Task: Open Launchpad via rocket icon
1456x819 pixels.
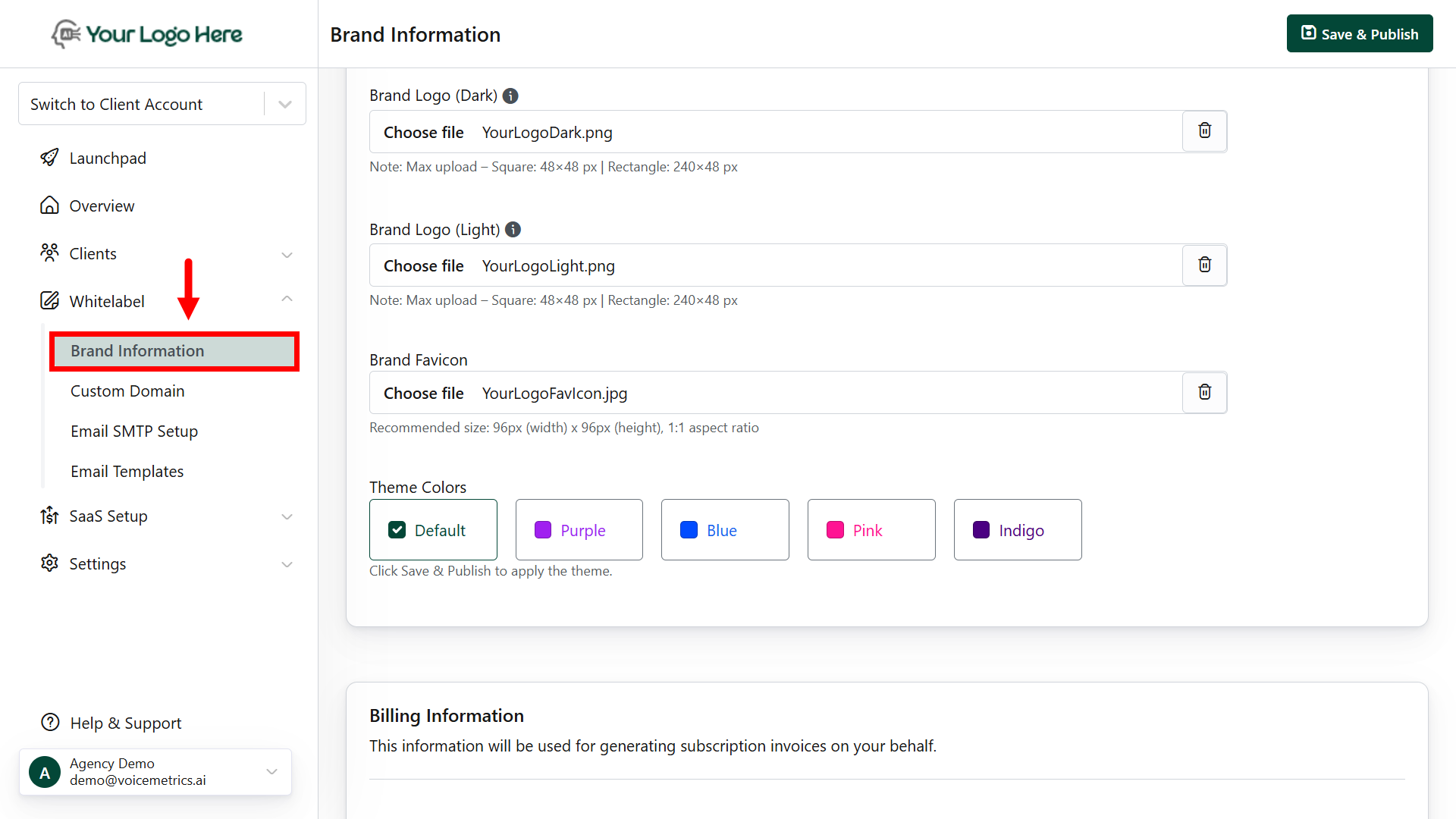Action: tap(49, 158)
